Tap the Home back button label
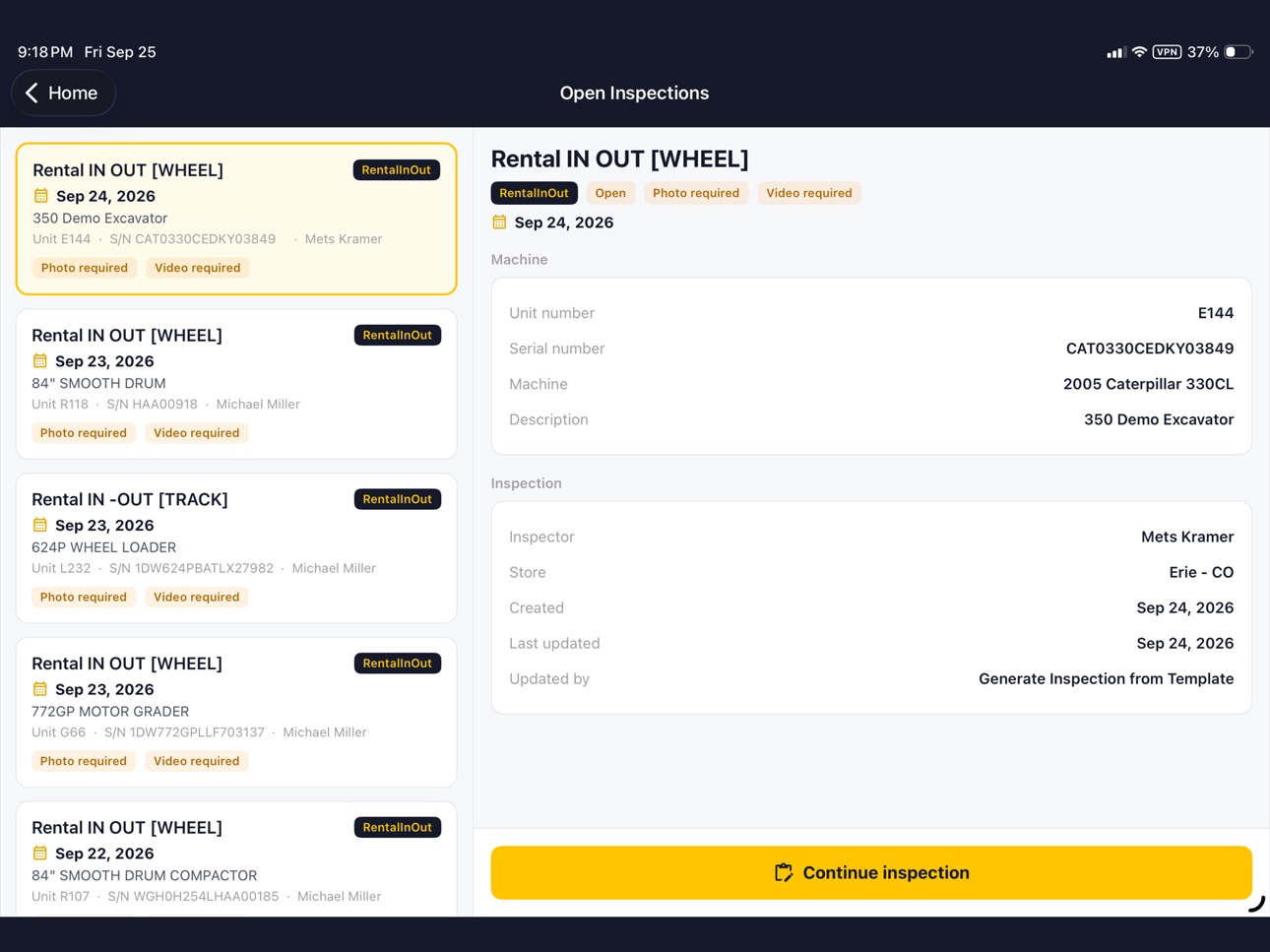 (x=73, y=93)
